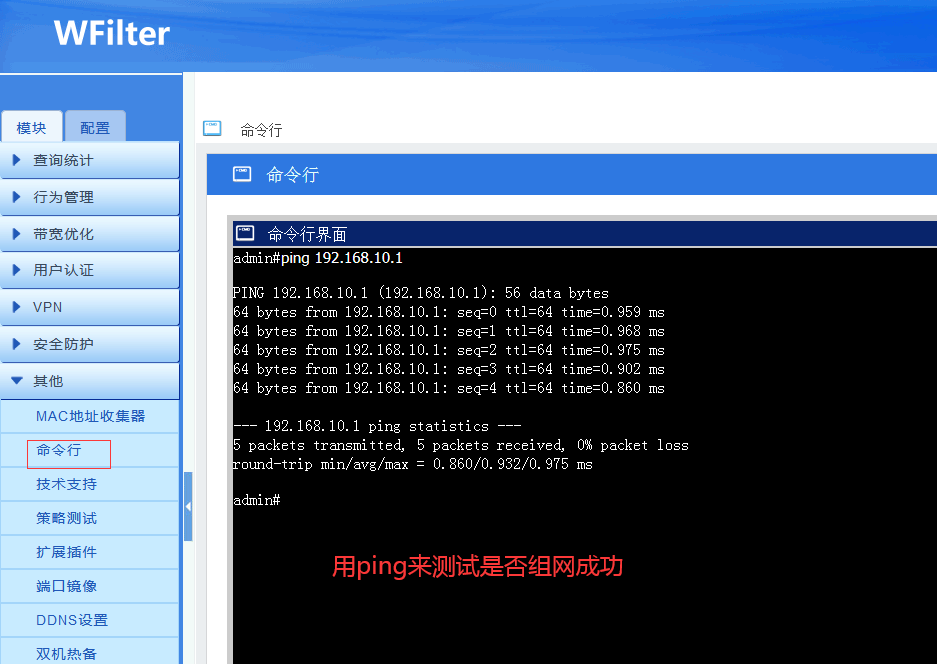Expand the 安全防护 section
Screen dimensions: 937x664
point(90,344)
